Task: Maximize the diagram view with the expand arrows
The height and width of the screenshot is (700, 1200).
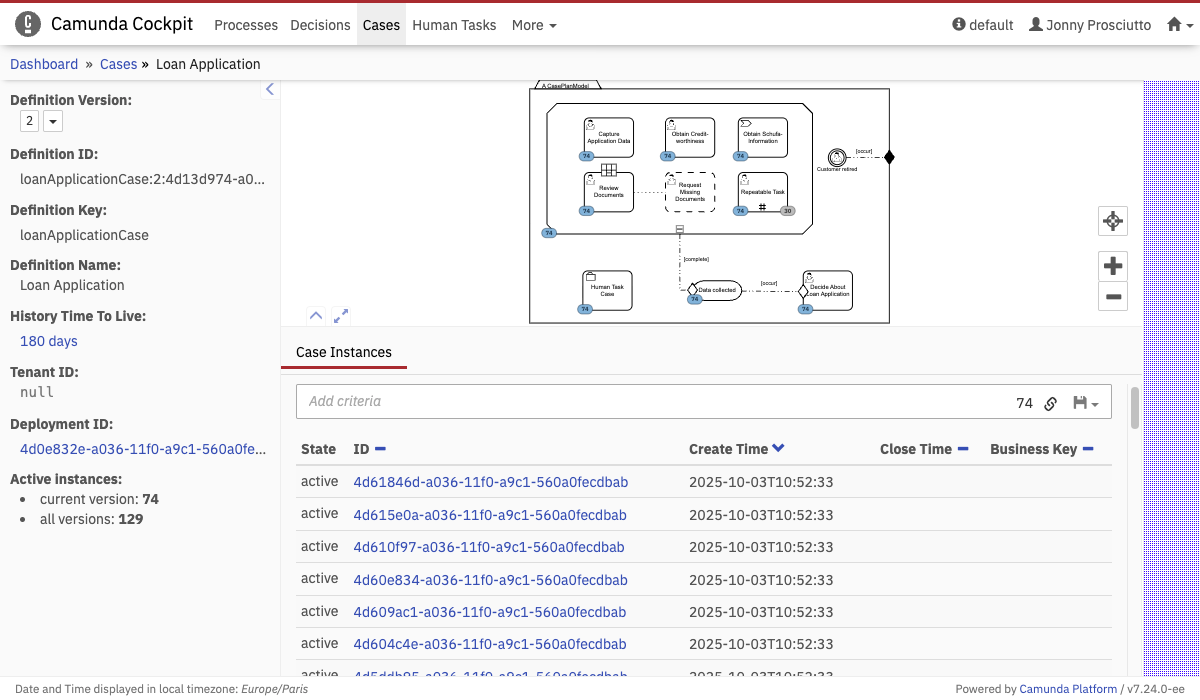Action: coord(341,316)
